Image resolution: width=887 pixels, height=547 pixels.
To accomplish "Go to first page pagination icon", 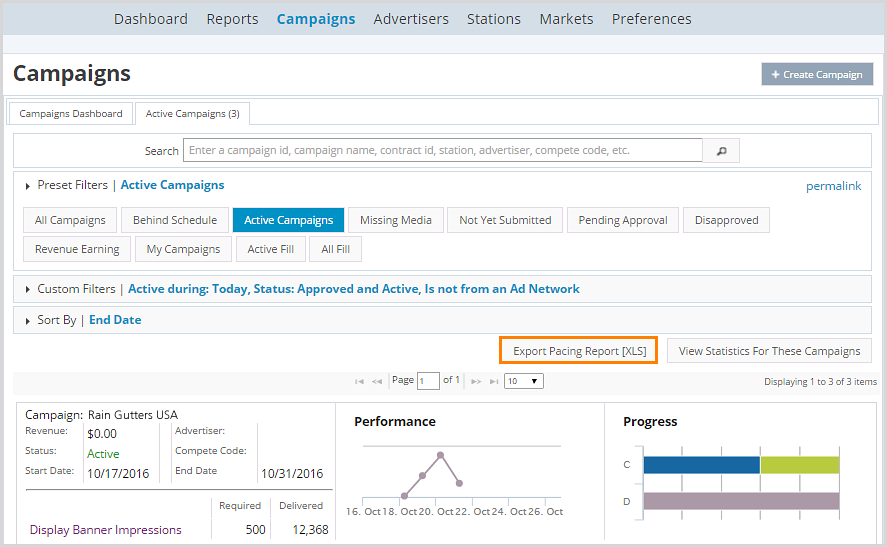I will (360, 381).
